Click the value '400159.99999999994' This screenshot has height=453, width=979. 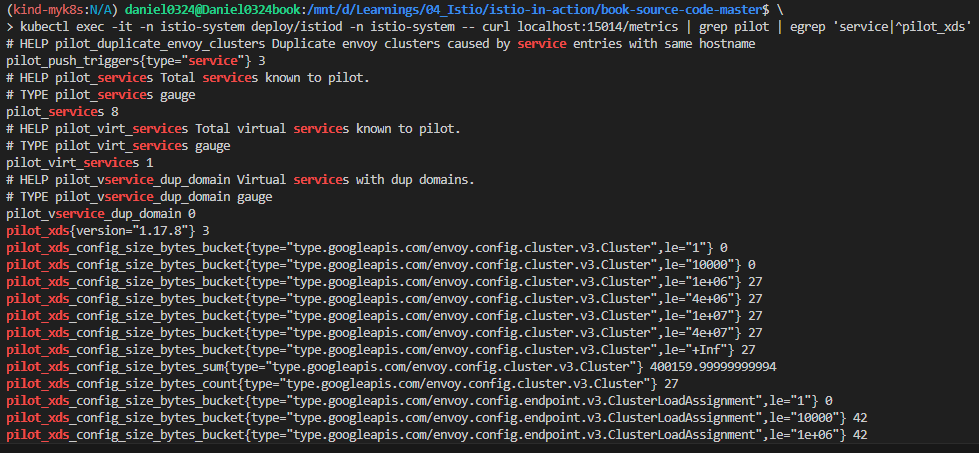point(713,367)
